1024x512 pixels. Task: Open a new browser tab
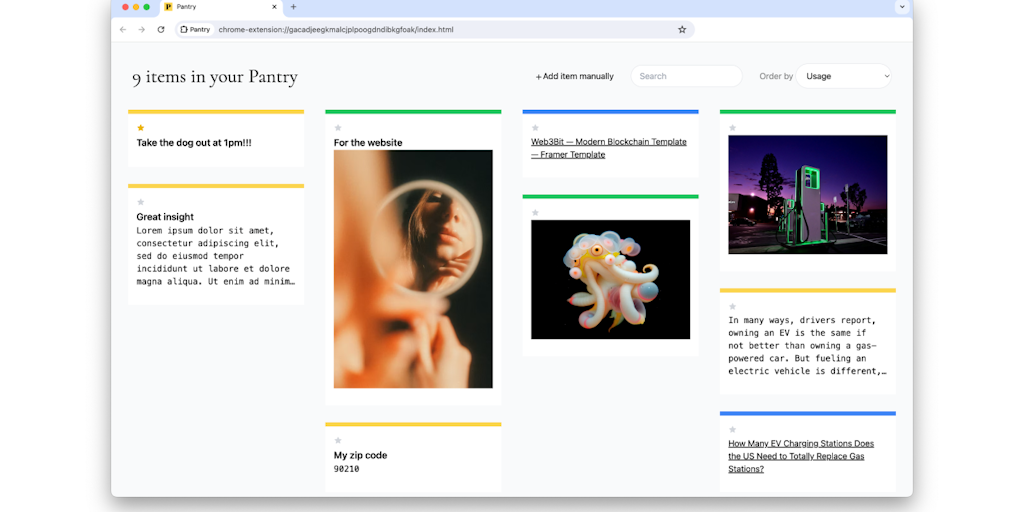[293, 7]
